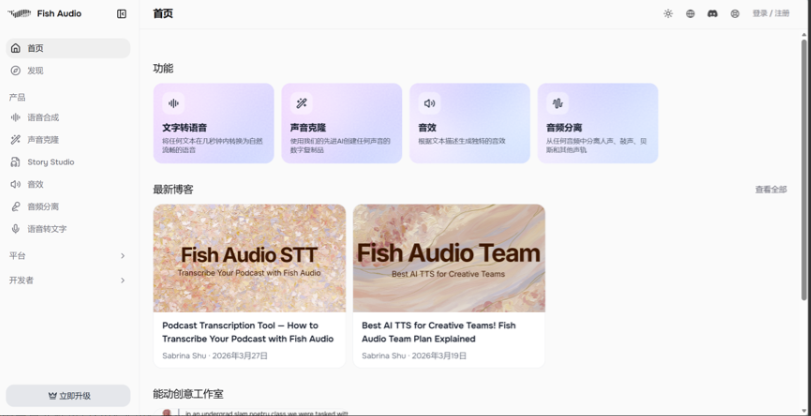Image resolution: width=811 pixels, height=416 pixels.
Task: Click the waveform icon on 文字转语音 card
Action: tap(173, 103)
